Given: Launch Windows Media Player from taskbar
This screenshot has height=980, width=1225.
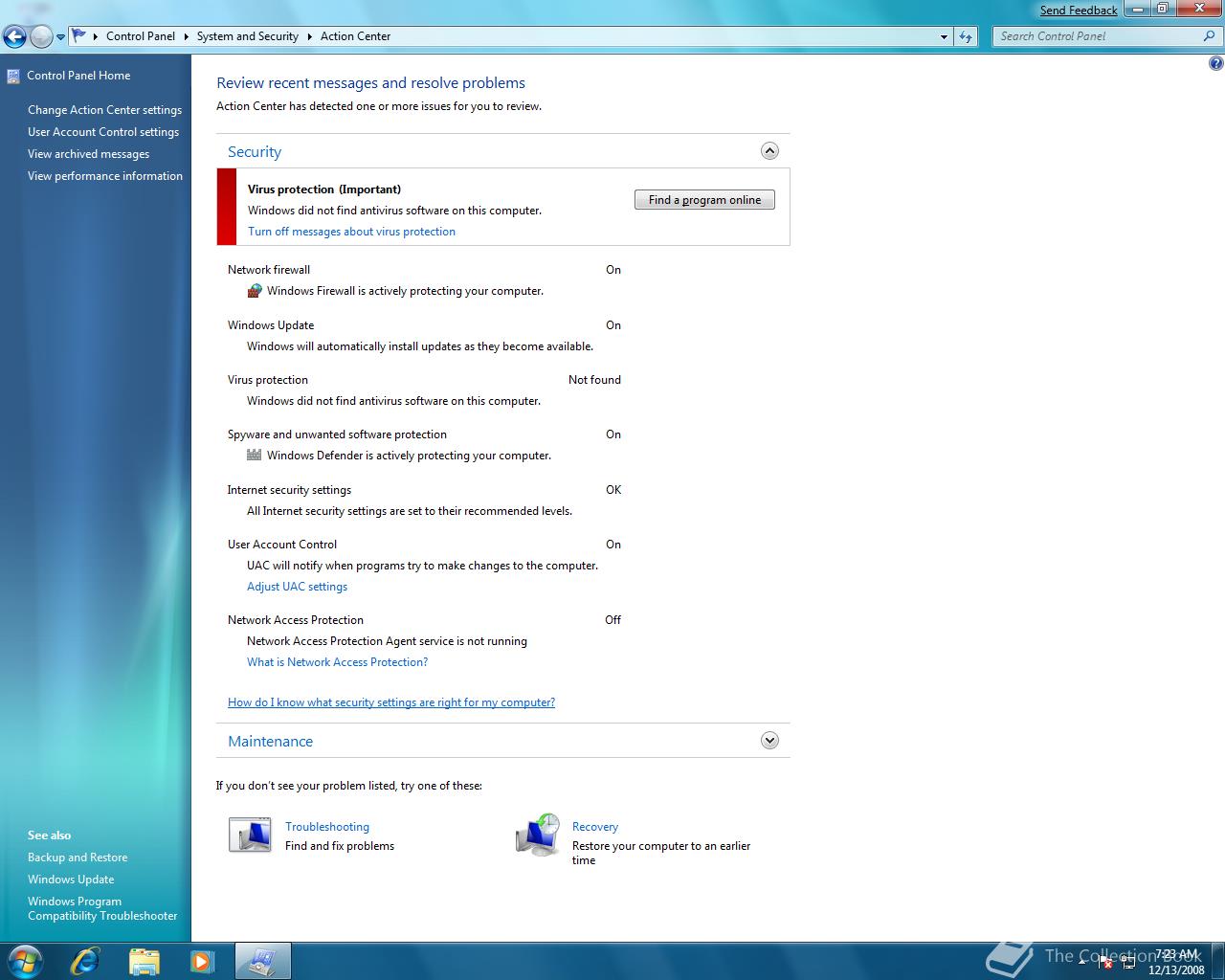Looking at the screenshot, I should click(202, 961).
